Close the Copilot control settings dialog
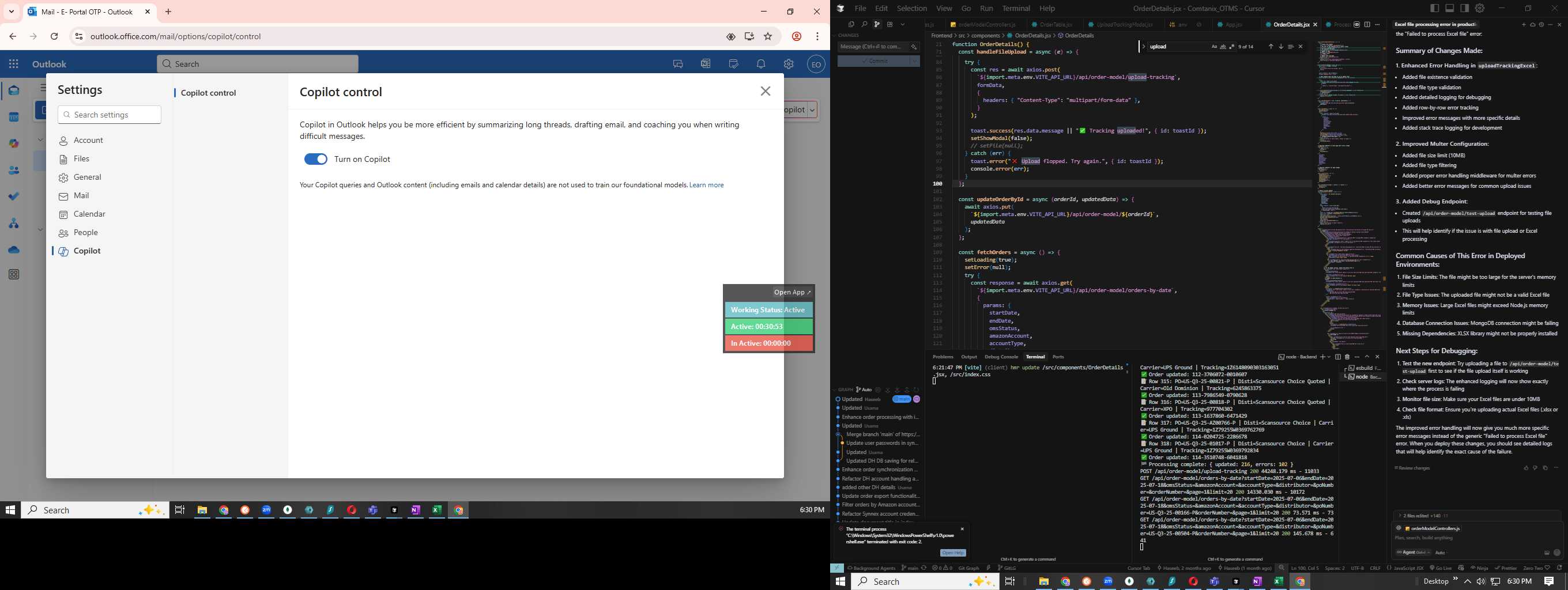This screenshot has width=1568, height=590. pos(765,91)
